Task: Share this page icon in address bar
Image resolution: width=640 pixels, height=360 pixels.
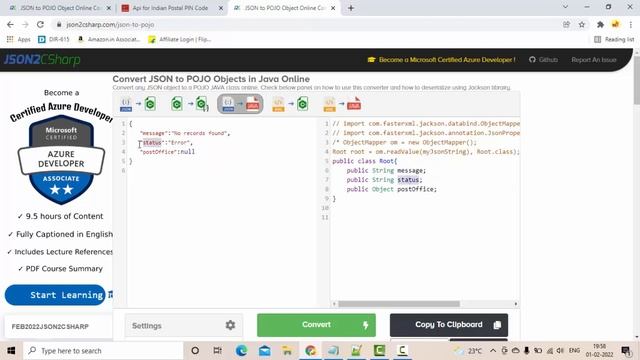Action: point(566,24)
